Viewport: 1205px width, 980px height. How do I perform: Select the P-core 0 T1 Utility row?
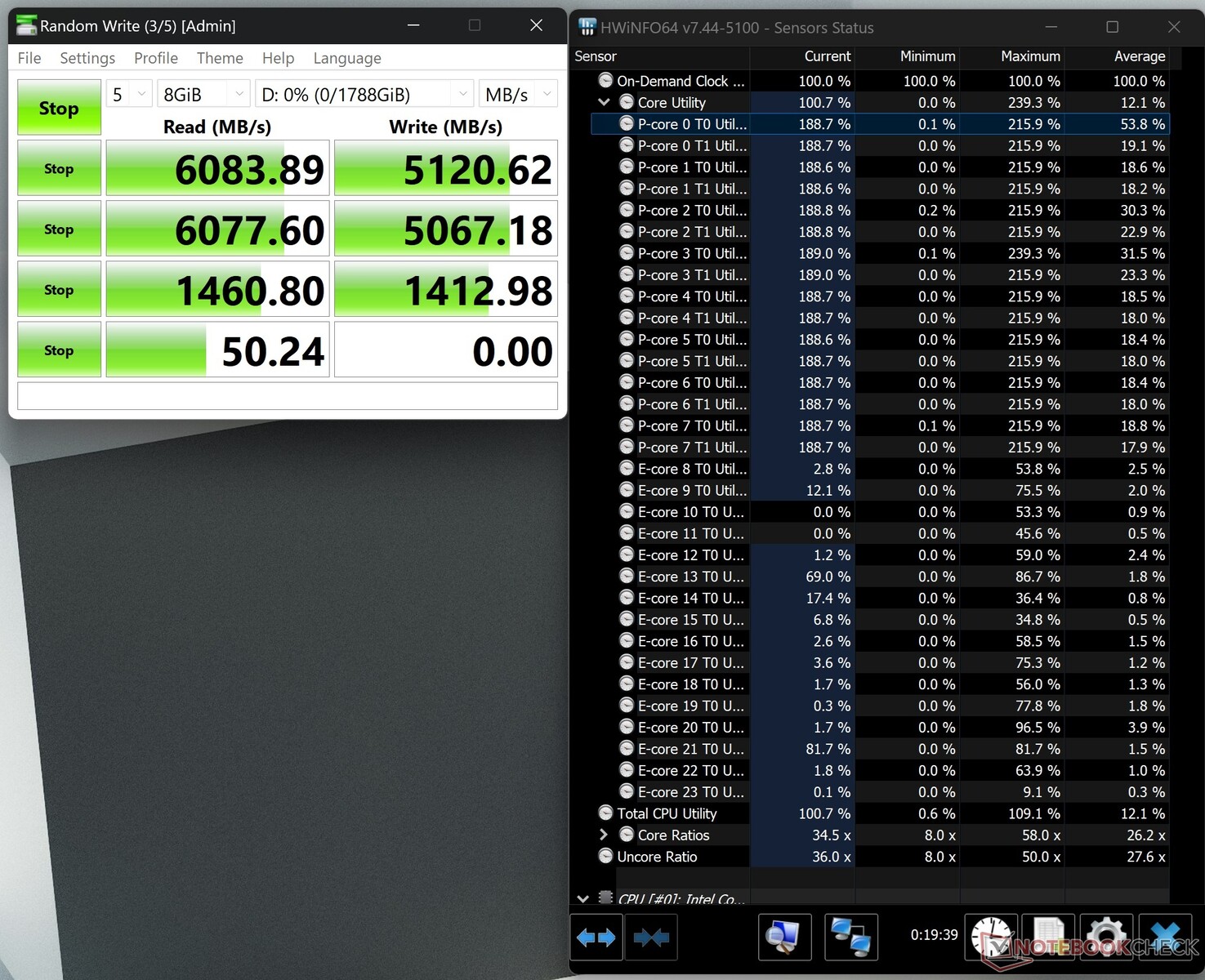click(691, 145)
